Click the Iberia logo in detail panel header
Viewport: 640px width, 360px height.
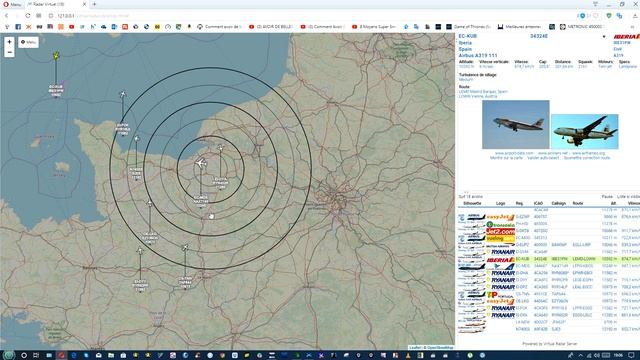[x=627, y=37]
